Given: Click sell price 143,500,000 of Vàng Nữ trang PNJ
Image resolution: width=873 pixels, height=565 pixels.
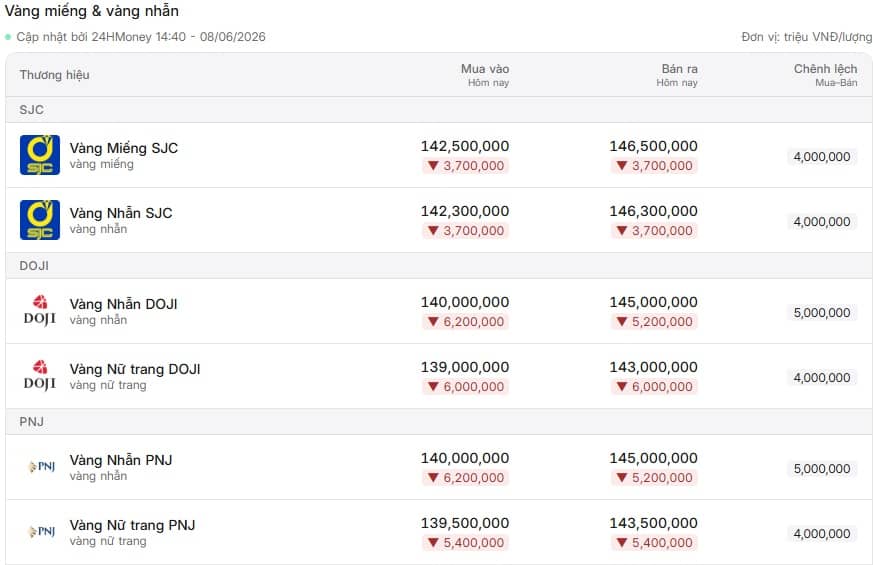Looking at the screenshot, I should pos(654,523).
